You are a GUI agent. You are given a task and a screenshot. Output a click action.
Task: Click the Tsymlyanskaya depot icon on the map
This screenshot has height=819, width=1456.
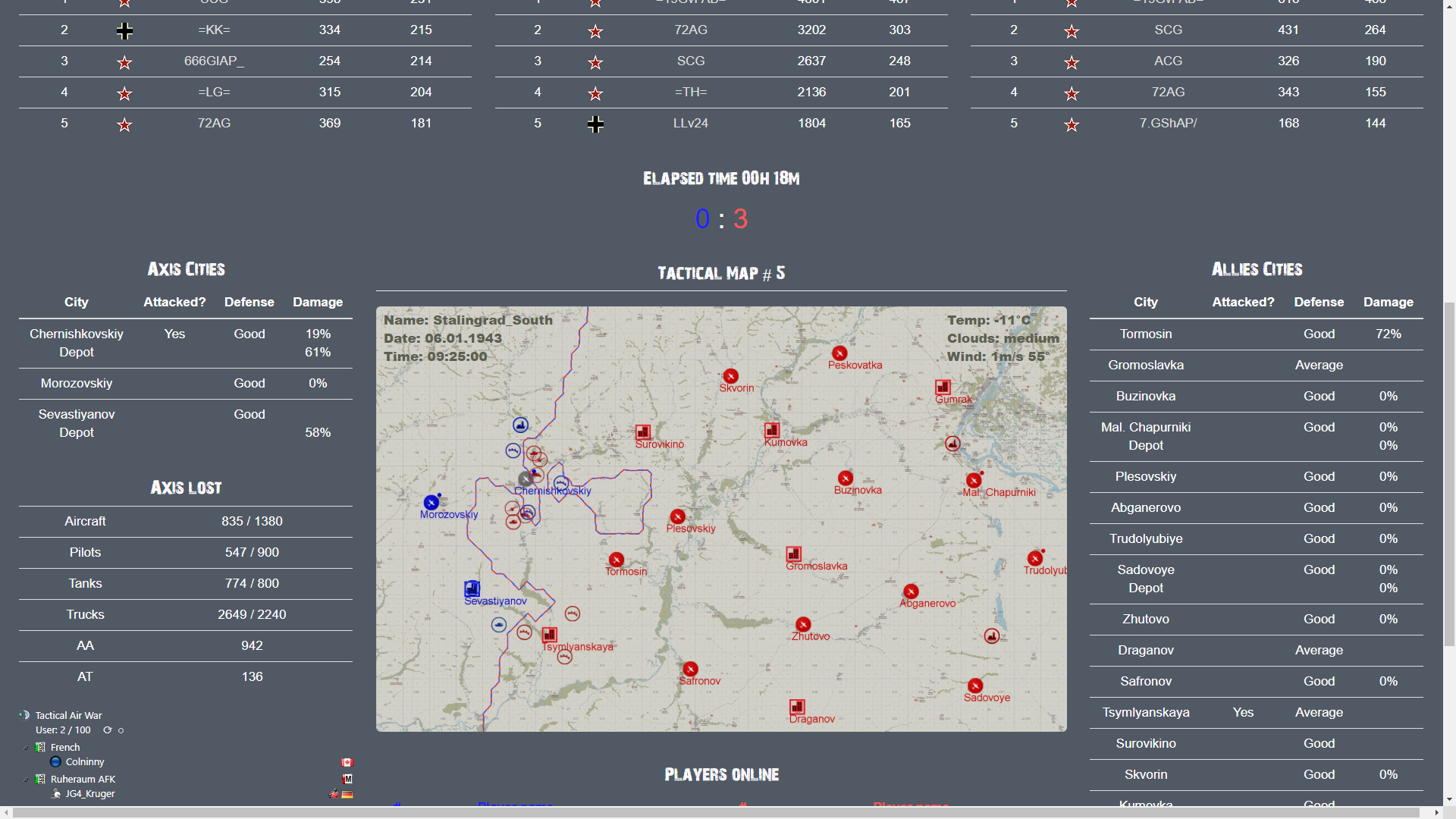pyautogui.click(x=550, y=635)
